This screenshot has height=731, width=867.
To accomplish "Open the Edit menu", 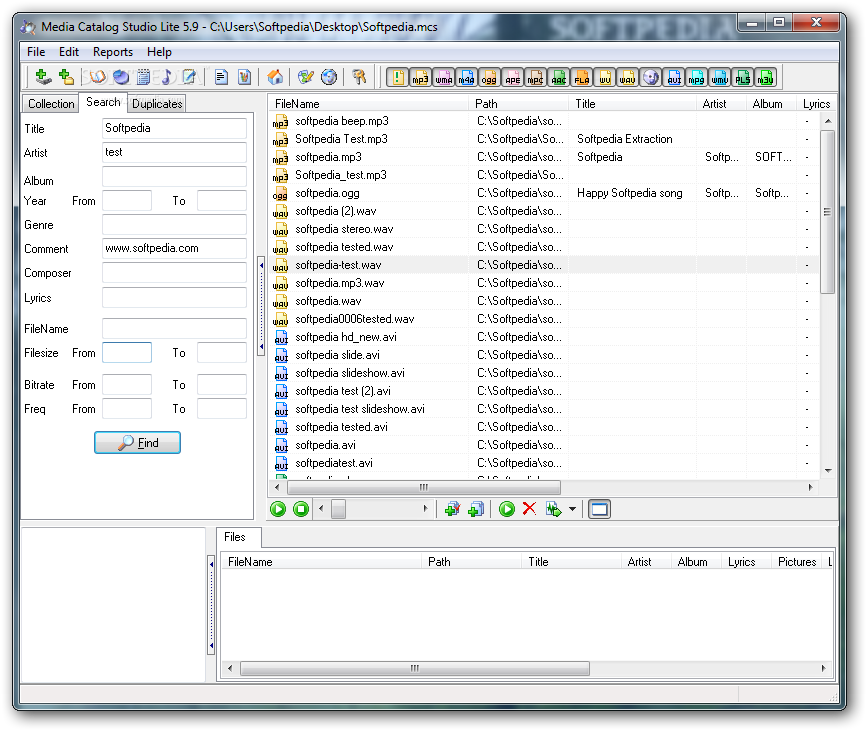I will coord(69,52).
